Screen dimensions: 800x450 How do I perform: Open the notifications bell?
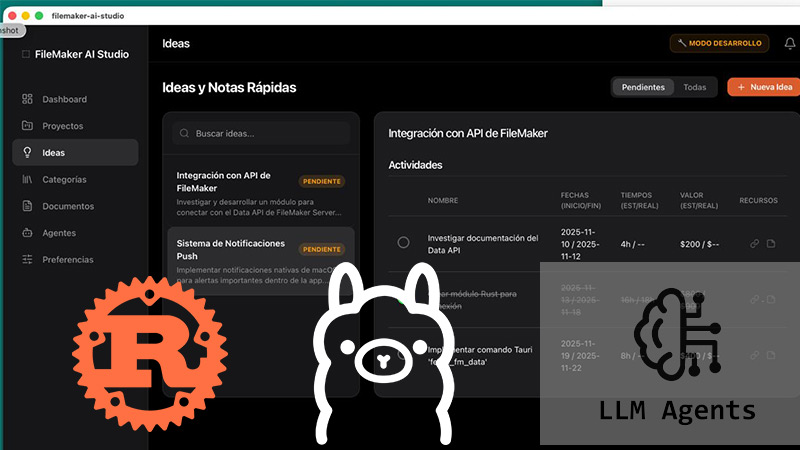coord(789,43)
